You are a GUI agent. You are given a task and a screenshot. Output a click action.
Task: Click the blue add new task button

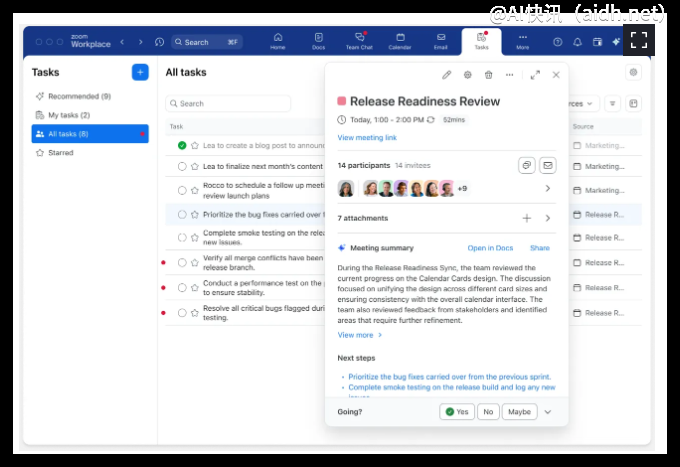click(x=140, y=72)
